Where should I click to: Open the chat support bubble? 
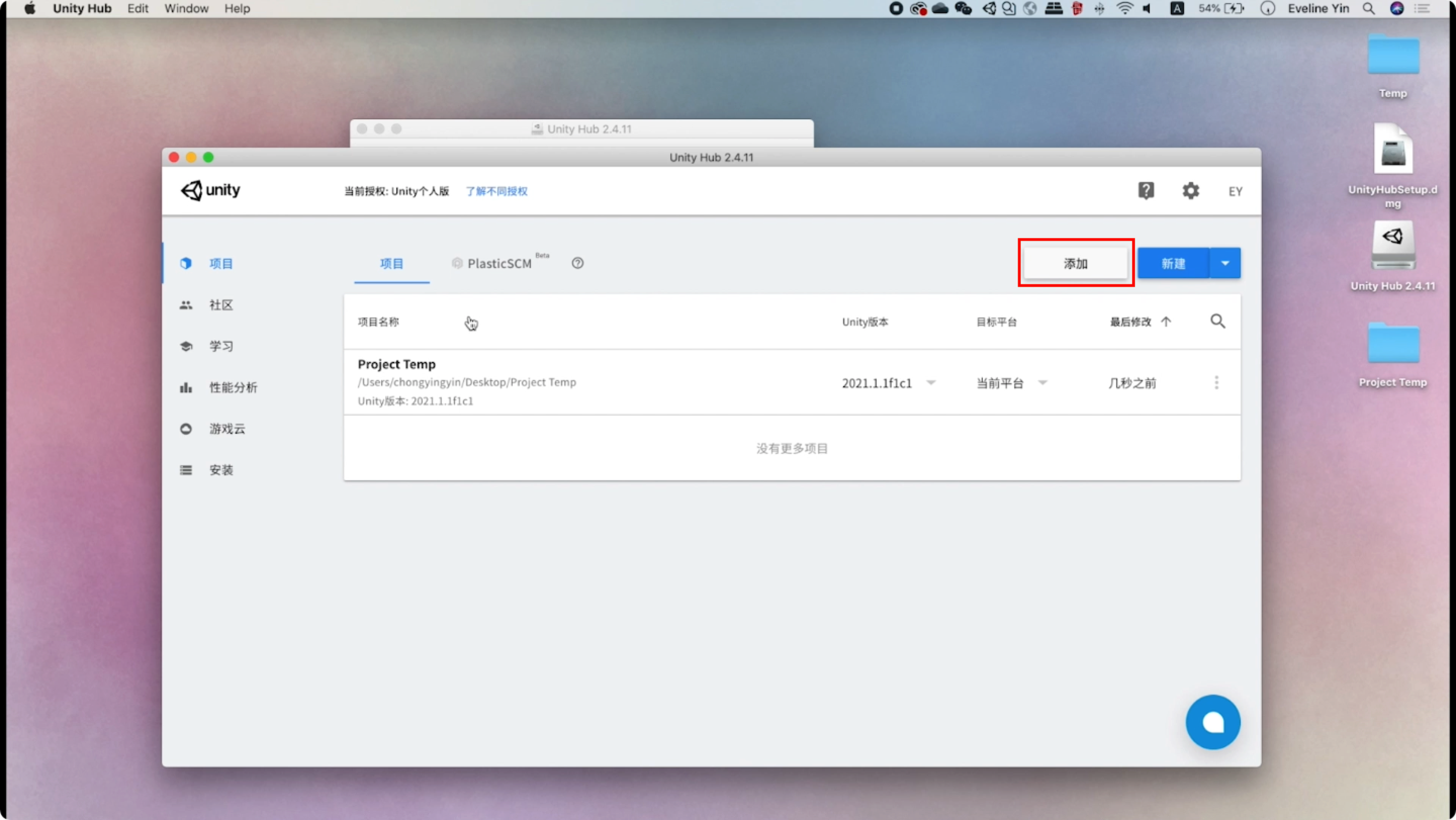click(x=1212, y=721)
